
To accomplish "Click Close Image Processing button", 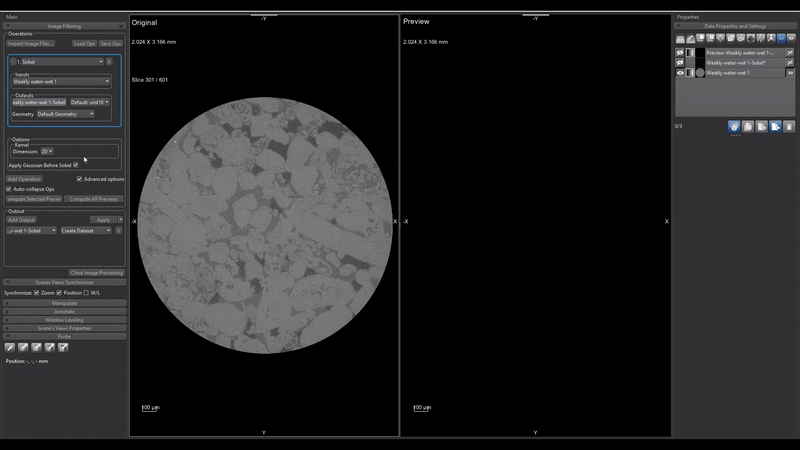I will pos(96,273).
